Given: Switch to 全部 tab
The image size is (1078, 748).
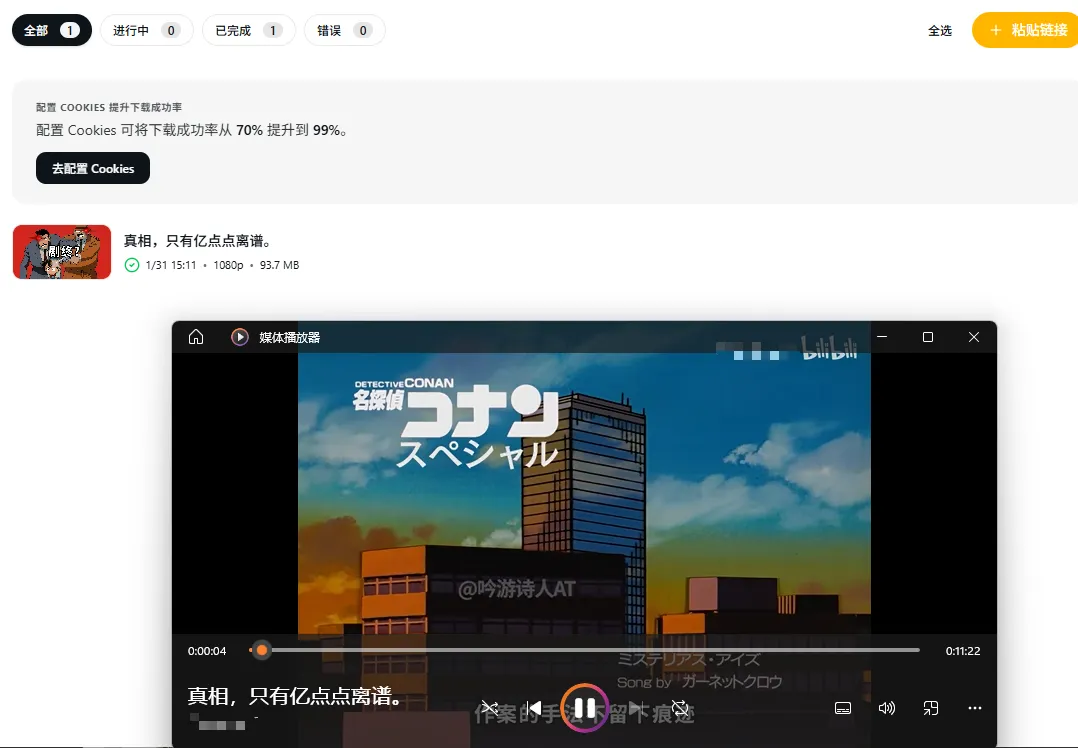Looking at the screenshot, I should [x=52, y=30].
